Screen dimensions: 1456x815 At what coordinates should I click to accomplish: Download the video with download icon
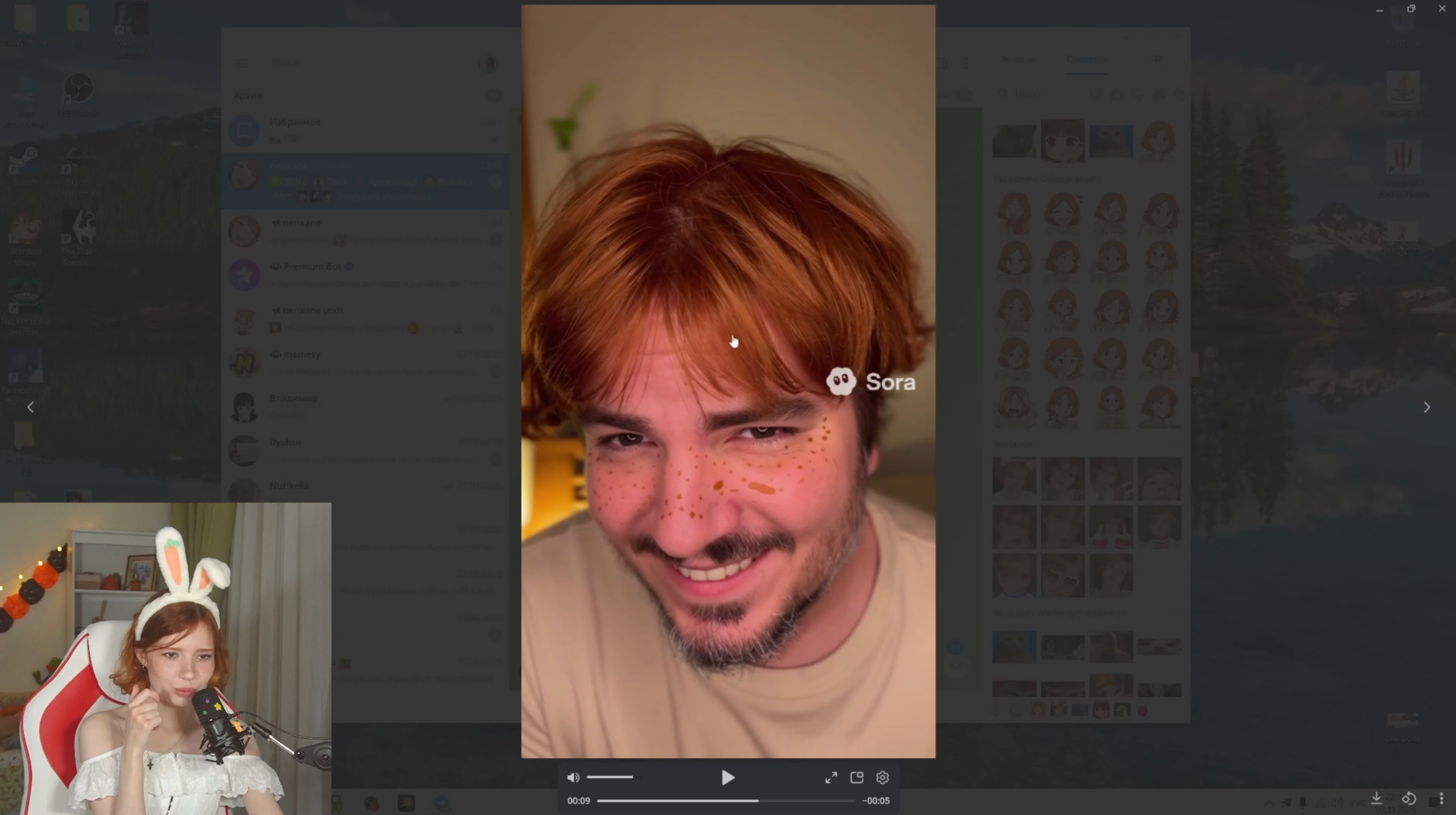click(1377, 798)
